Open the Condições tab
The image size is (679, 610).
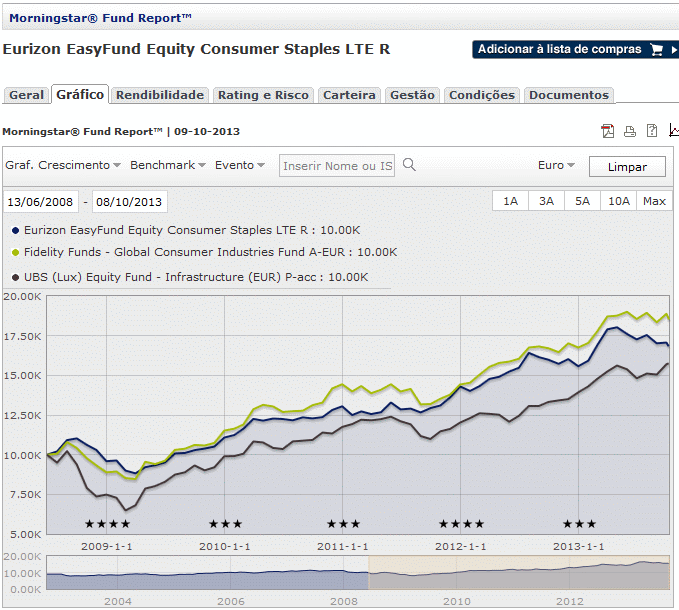point(482,95)
